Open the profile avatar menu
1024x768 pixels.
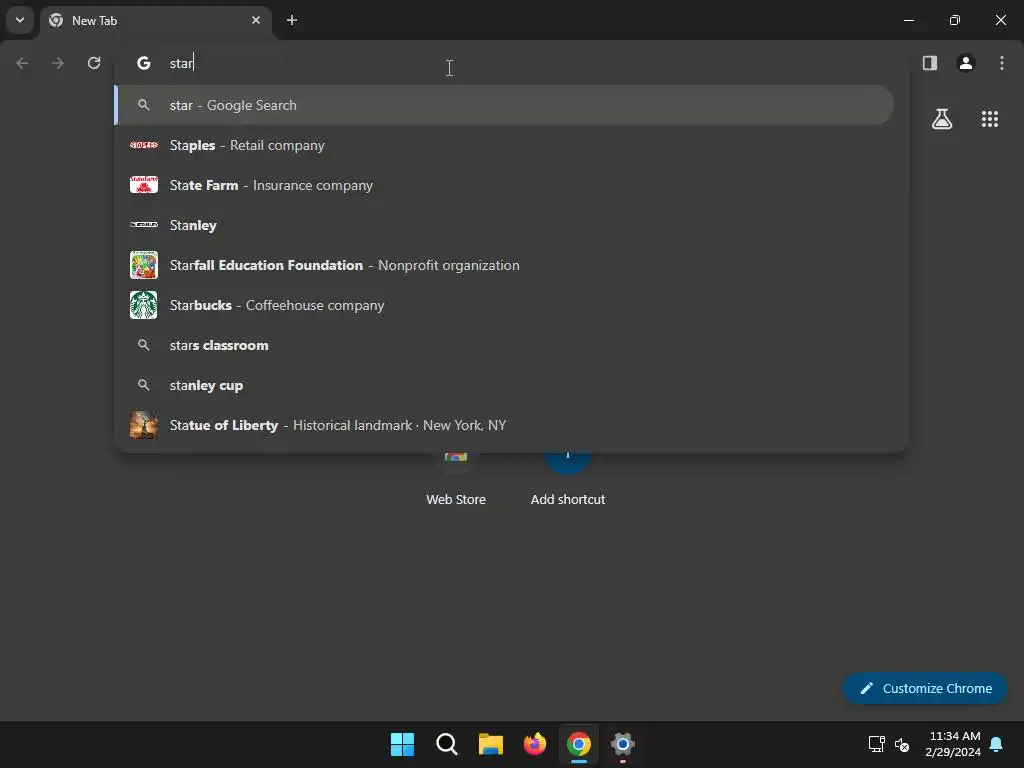point(965,63)
